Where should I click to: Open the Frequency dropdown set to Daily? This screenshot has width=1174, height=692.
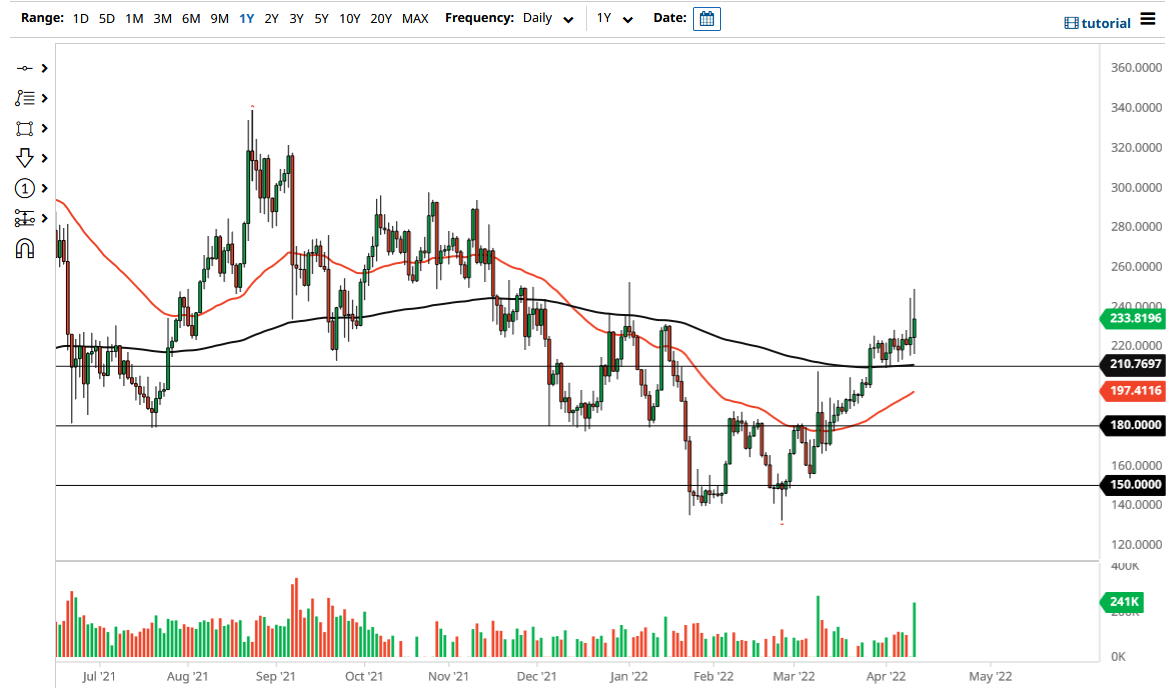coord(548,18)
